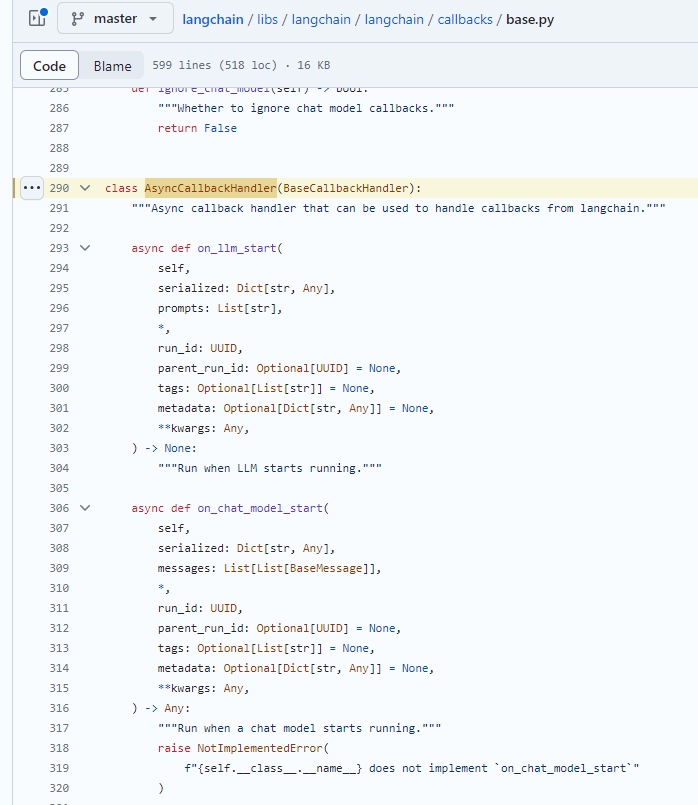This screenshot has height=805, width=698.
Task: Click the on_llm_start function name
Action: [243, 248]
